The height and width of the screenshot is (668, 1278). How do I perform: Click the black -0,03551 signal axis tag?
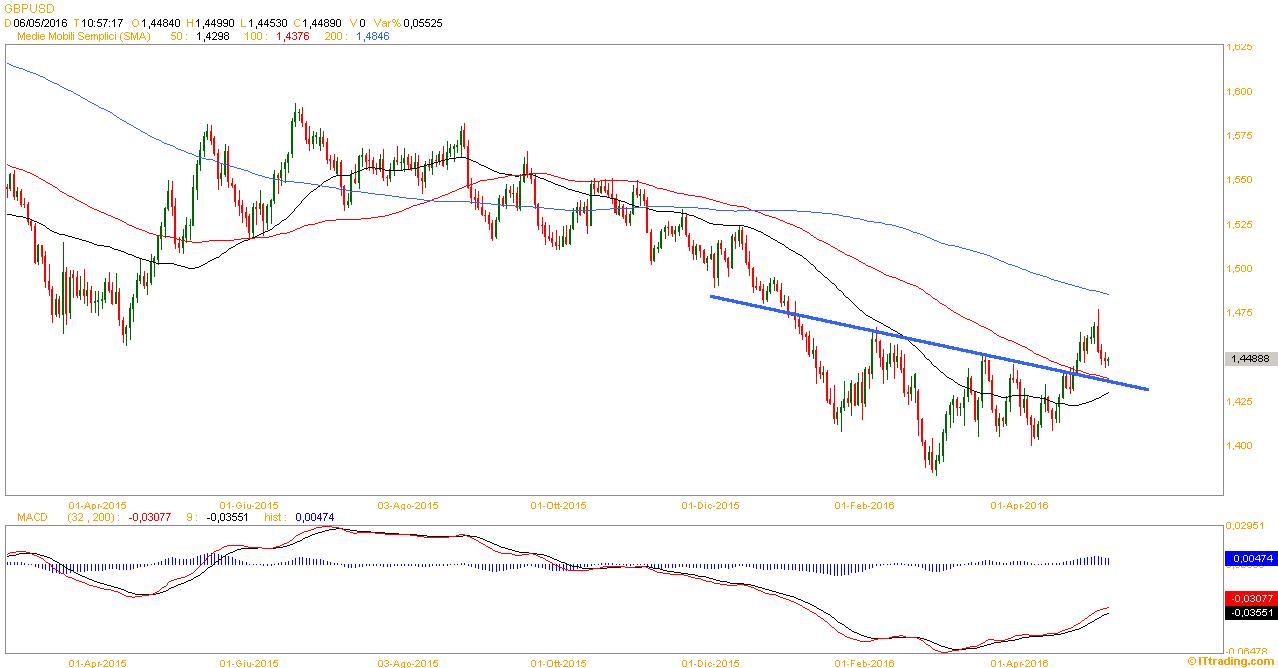[x=1250, y=612]
